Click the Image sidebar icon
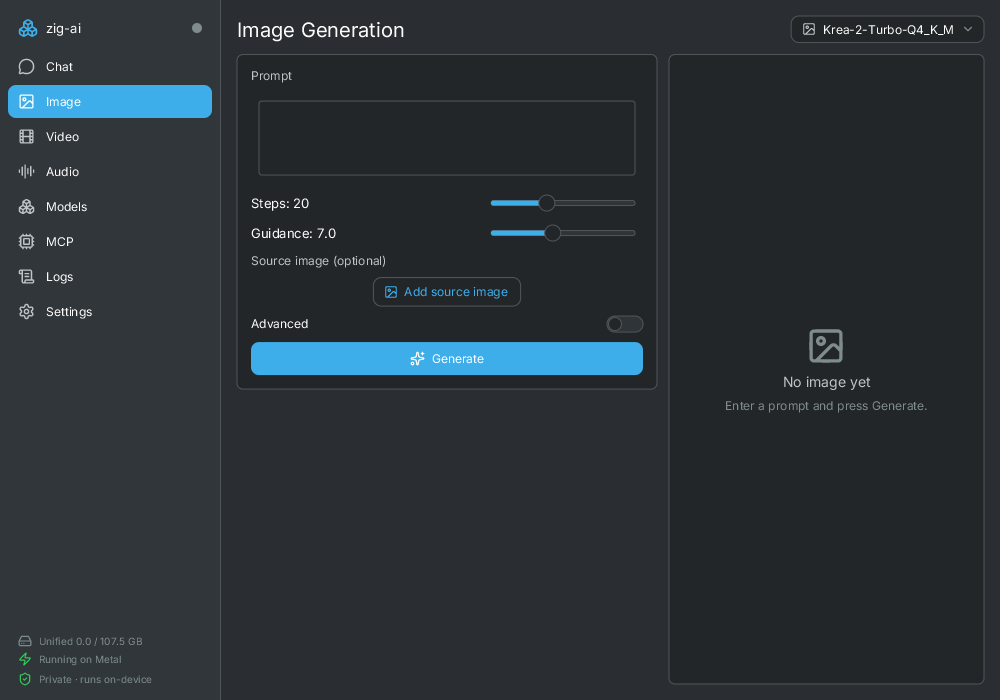This screenshot has width=1000, height=700. tap(26, 102)
